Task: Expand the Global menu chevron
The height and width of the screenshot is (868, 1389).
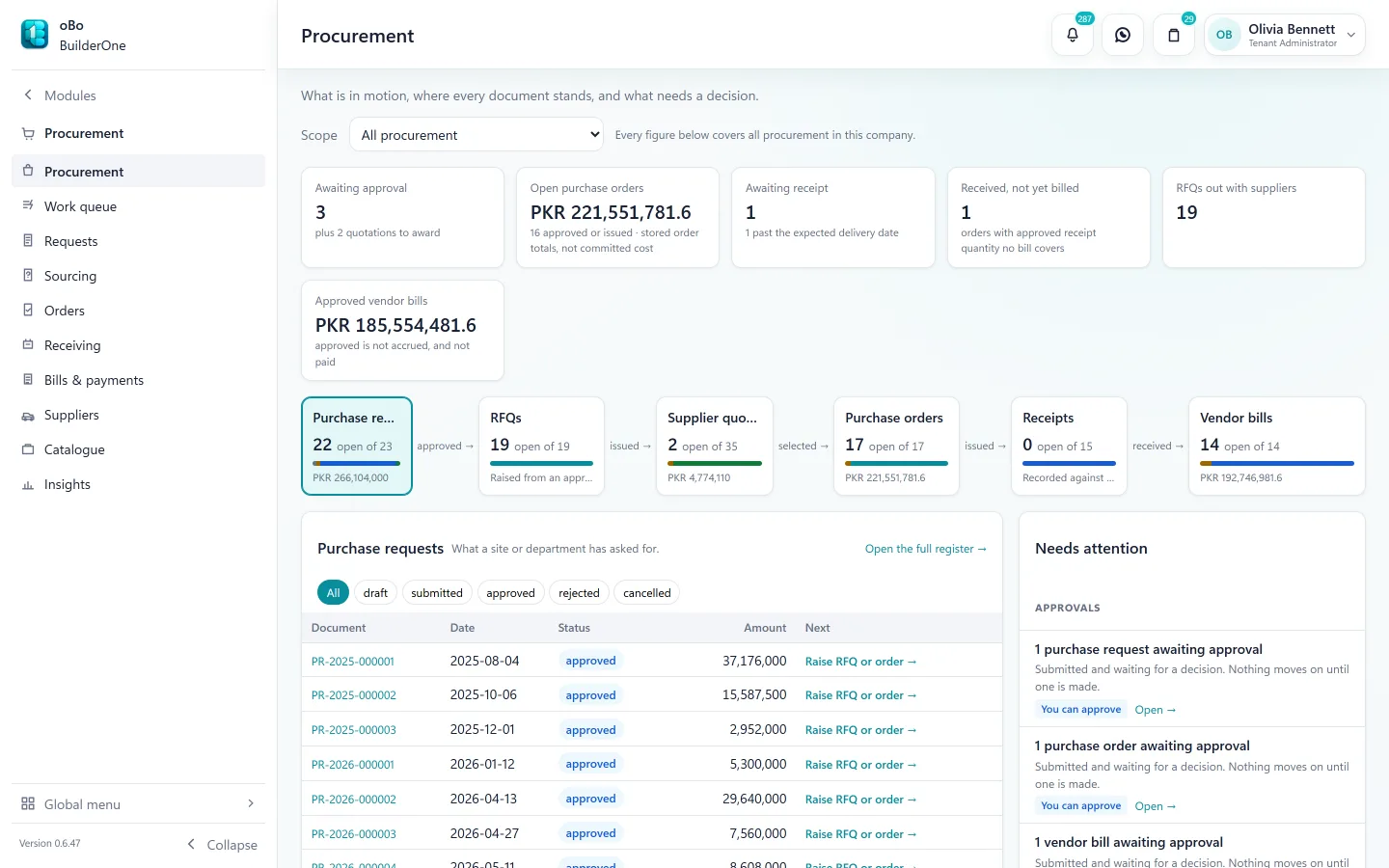Action: (x=251, y=803)
